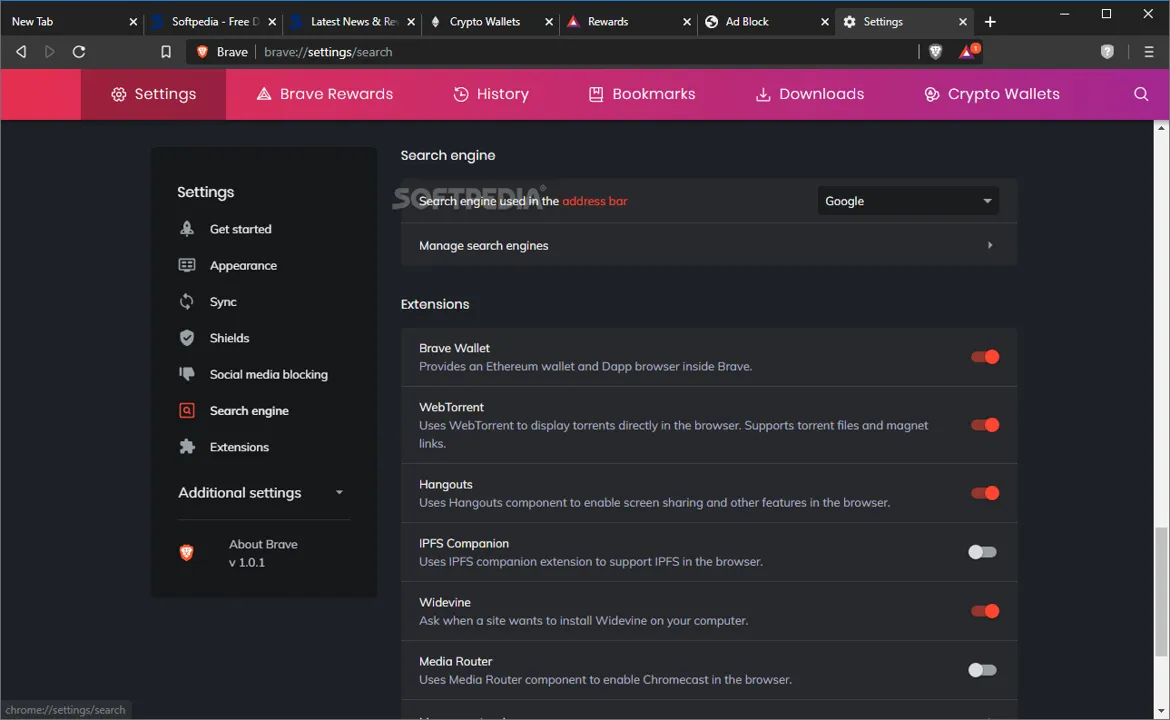Open History in the pink header
The width and height of the screenshot is (1170, 720).
[x=491, y=94]
